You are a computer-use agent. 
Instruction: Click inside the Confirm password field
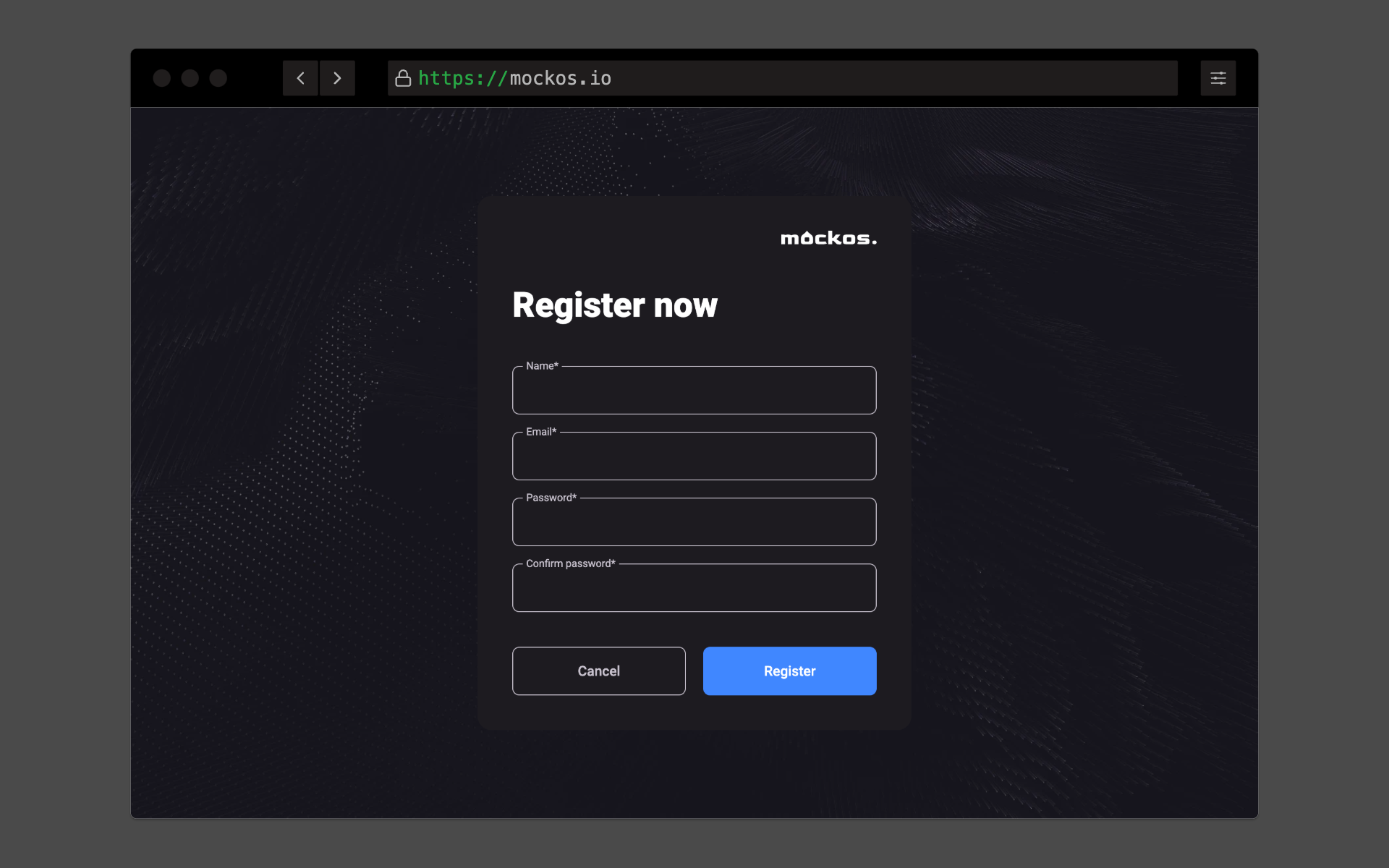pyautogui.click(x=694, y=588)
